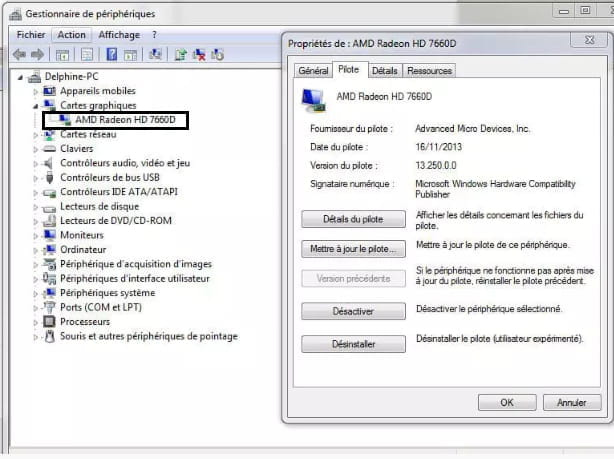This screenshot has height=459, width=614.
Task: Click the Claviers keyboard icon
Action: (49, 149)
